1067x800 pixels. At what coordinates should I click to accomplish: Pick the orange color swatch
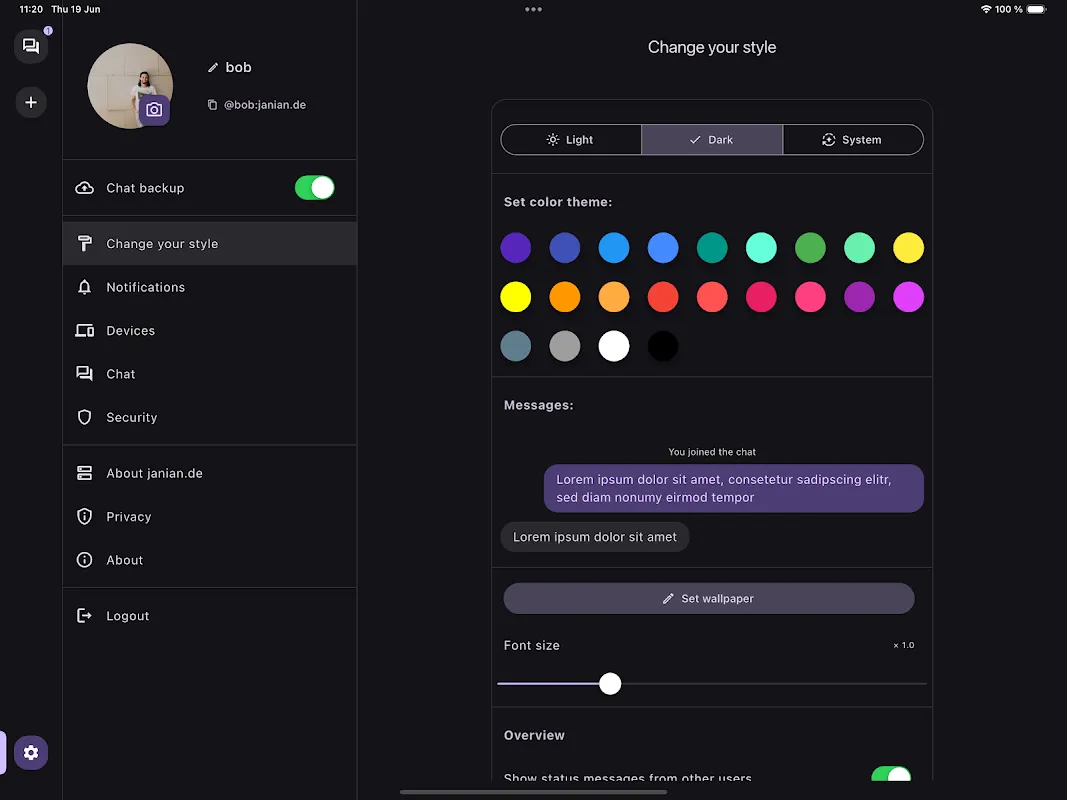click(565, 297)
